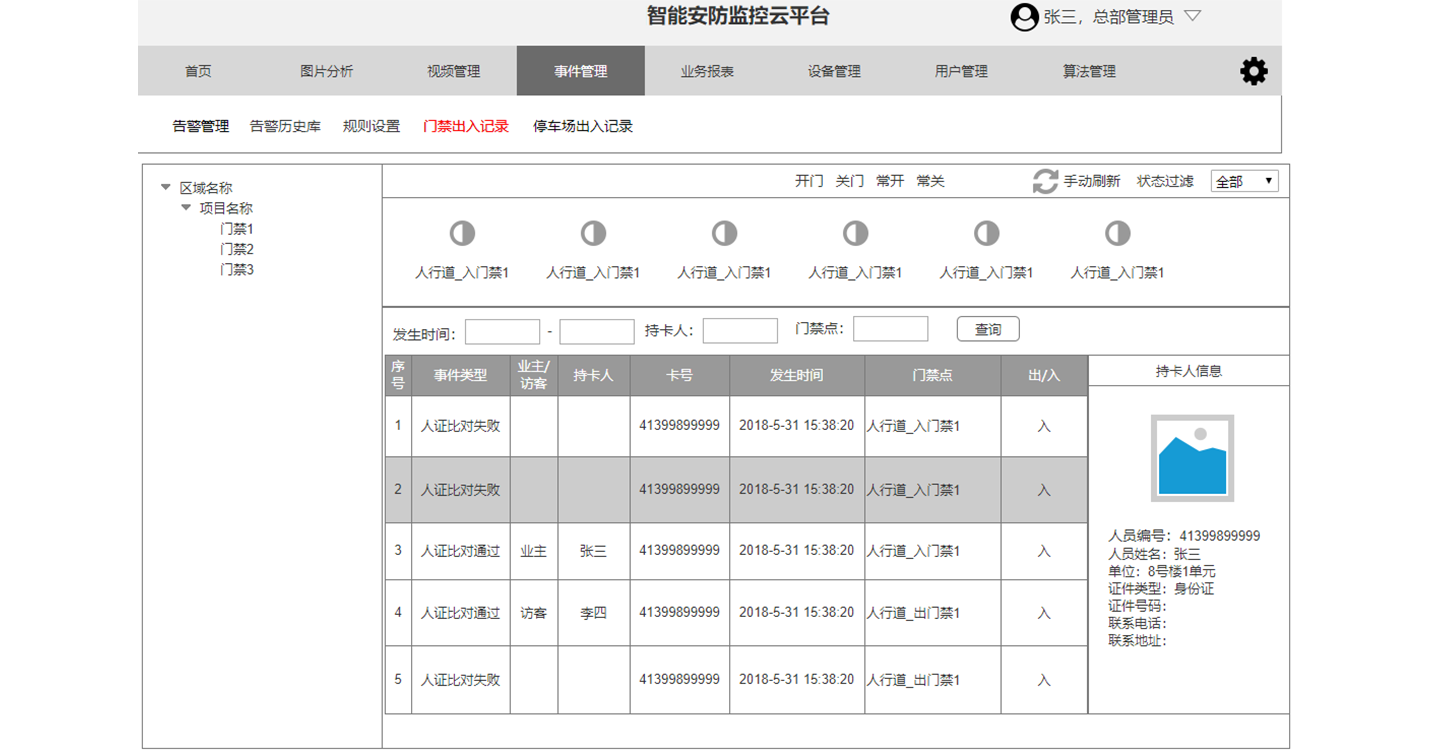Select the 门禁2 tree item

pos(236,248)
